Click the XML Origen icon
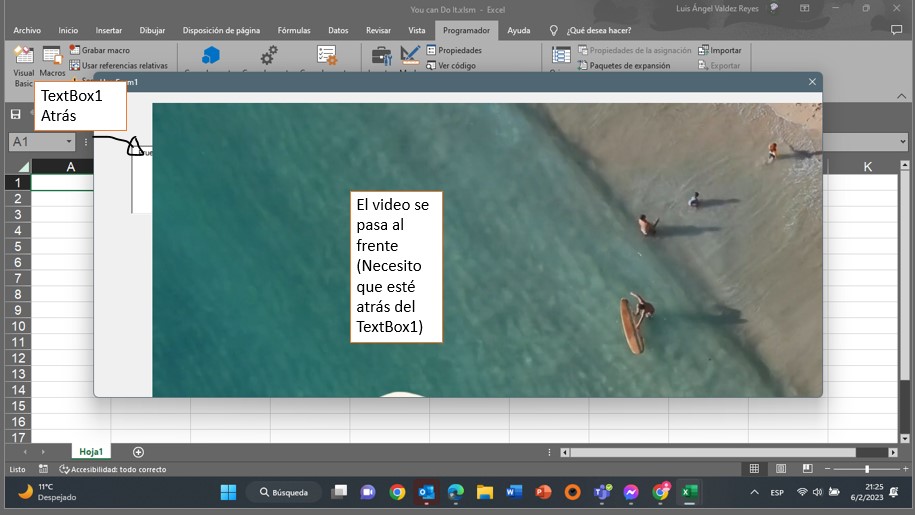Viewport: 915px width, 515px height. [x=561, y=55]
